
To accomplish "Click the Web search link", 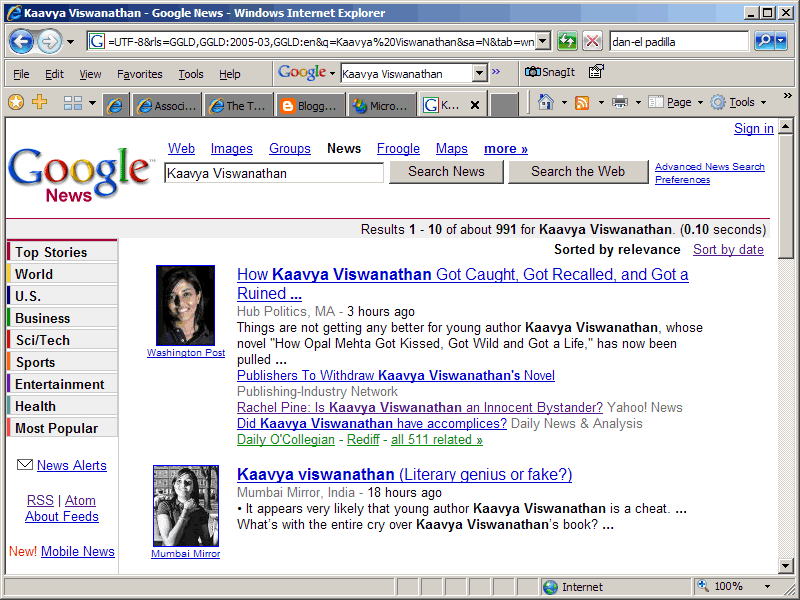I will pyautogui.click(x=181, y=148).
